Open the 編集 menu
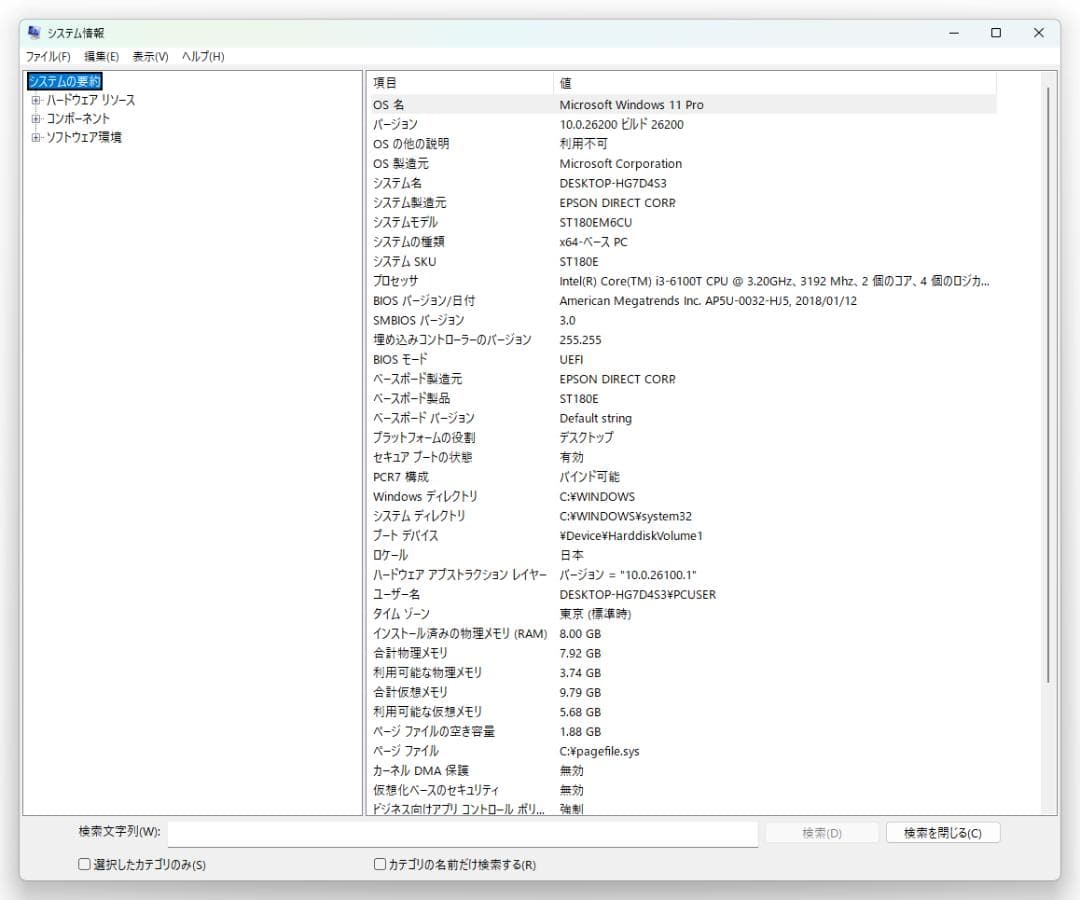The width and height of the screenshot is (1080, 900). tap(100, 57)
